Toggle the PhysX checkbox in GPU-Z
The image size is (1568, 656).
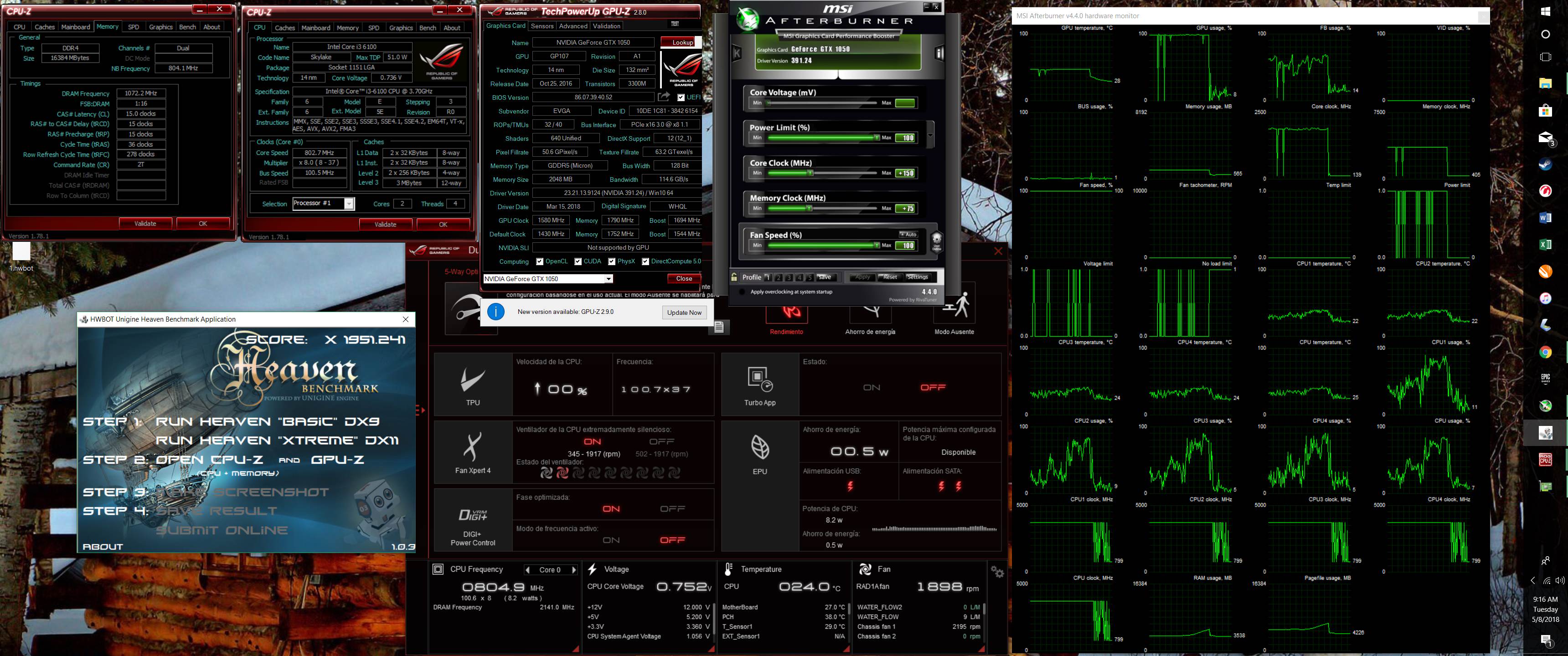pos(611,261)
